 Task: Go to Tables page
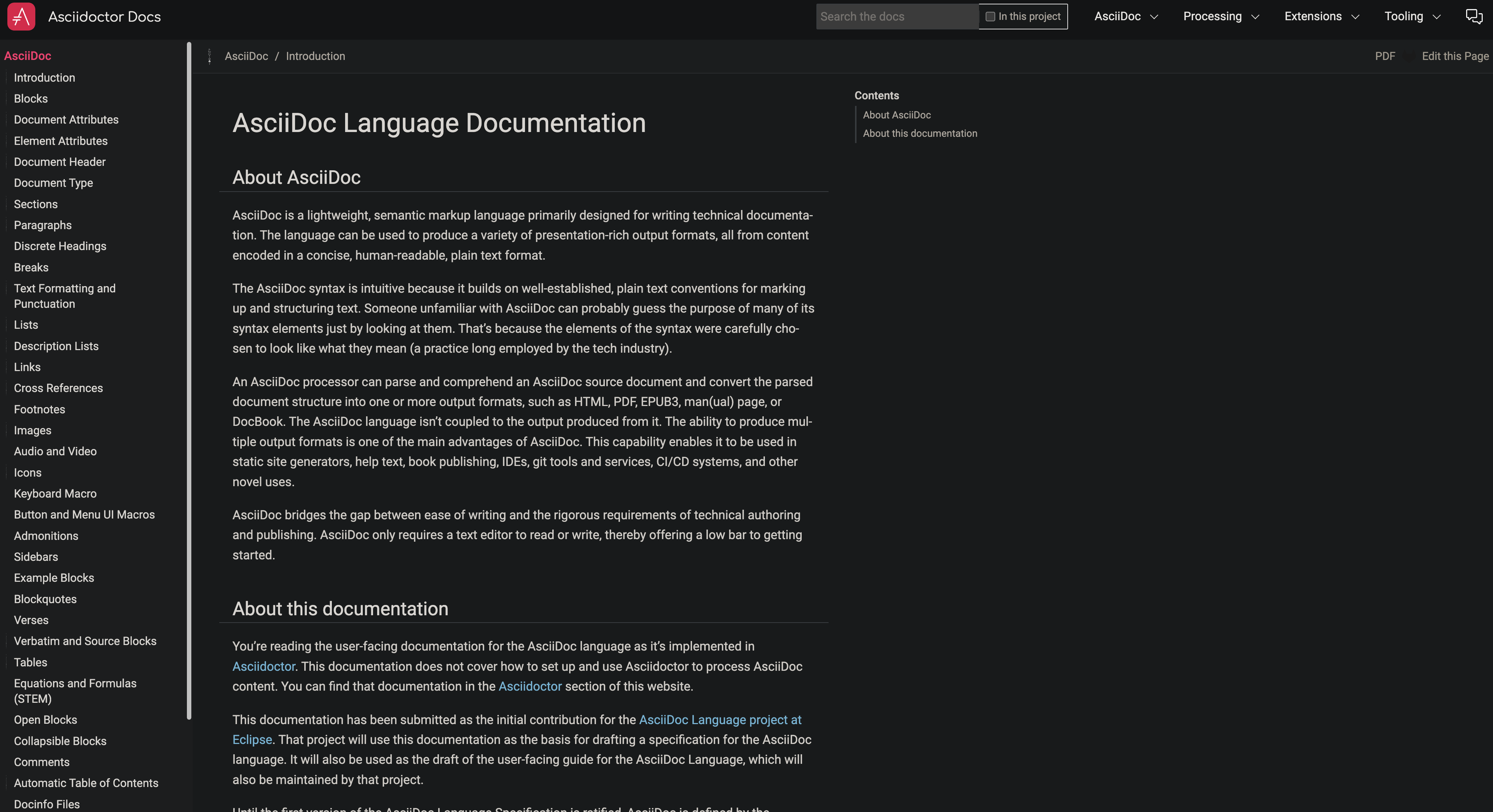pos(30,662)
